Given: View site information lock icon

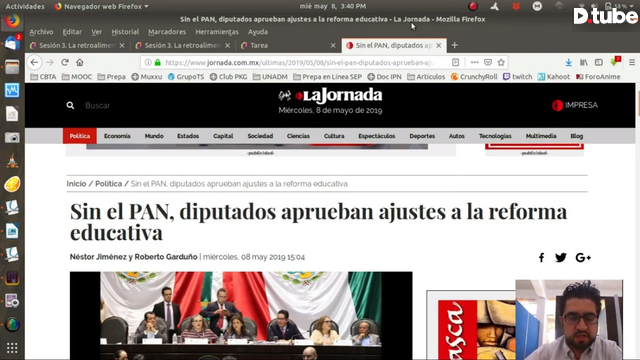Looking at the screenshot, I should click(x=158, y=62).
